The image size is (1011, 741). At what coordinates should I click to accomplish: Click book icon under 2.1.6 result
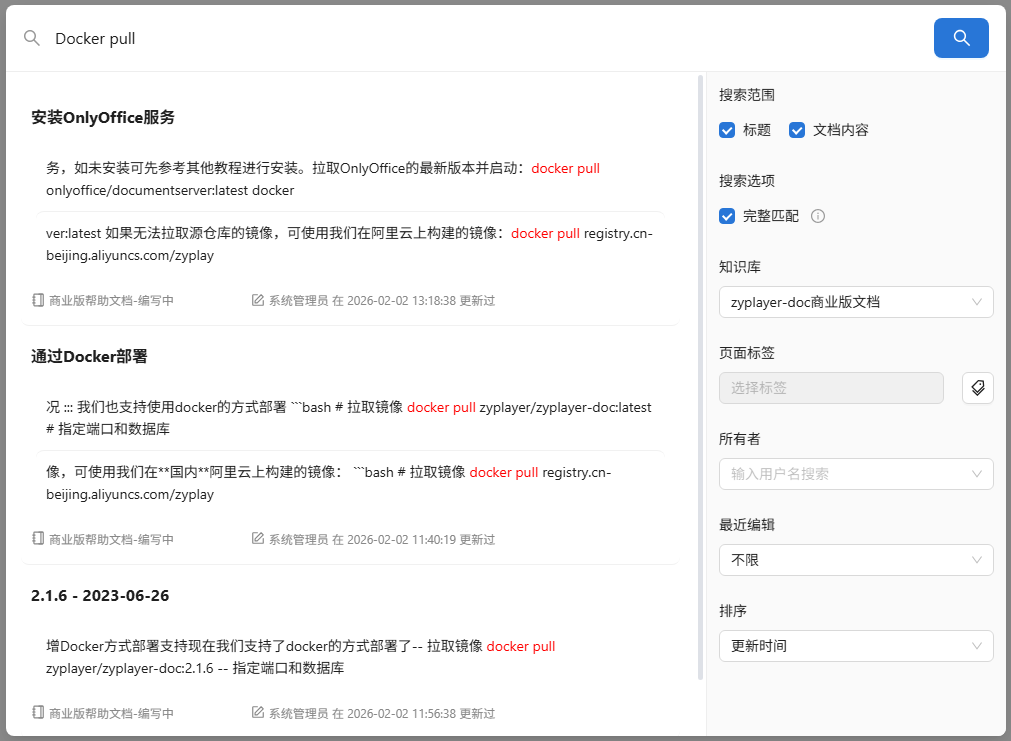(38, 713)
